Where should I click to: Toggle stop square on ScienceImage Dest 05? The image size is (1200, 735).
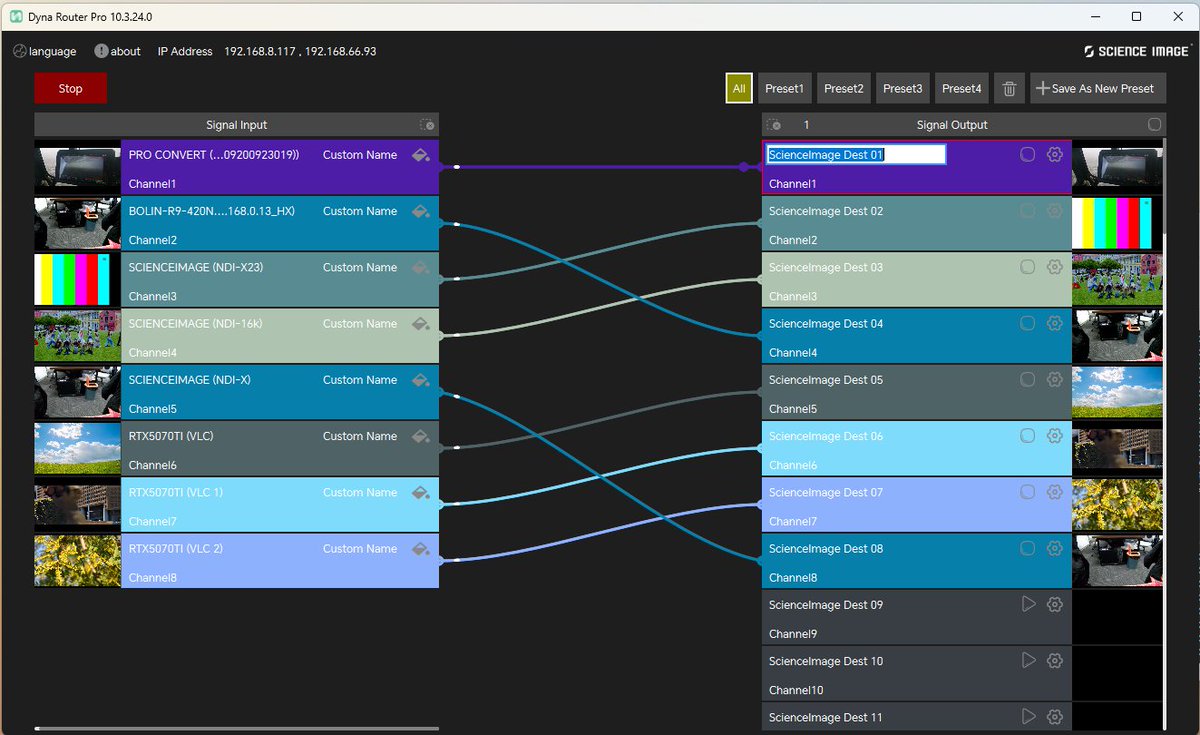click(1027, 380)
